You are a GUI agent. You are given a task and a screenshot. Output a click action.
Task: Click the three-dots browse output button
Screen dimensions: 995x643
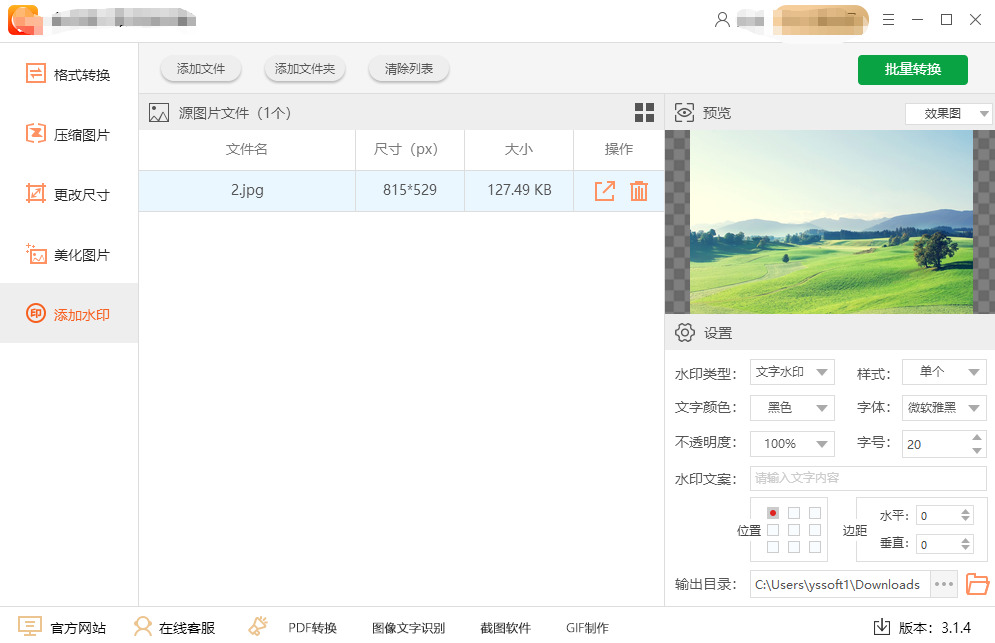tap(944, 585)
